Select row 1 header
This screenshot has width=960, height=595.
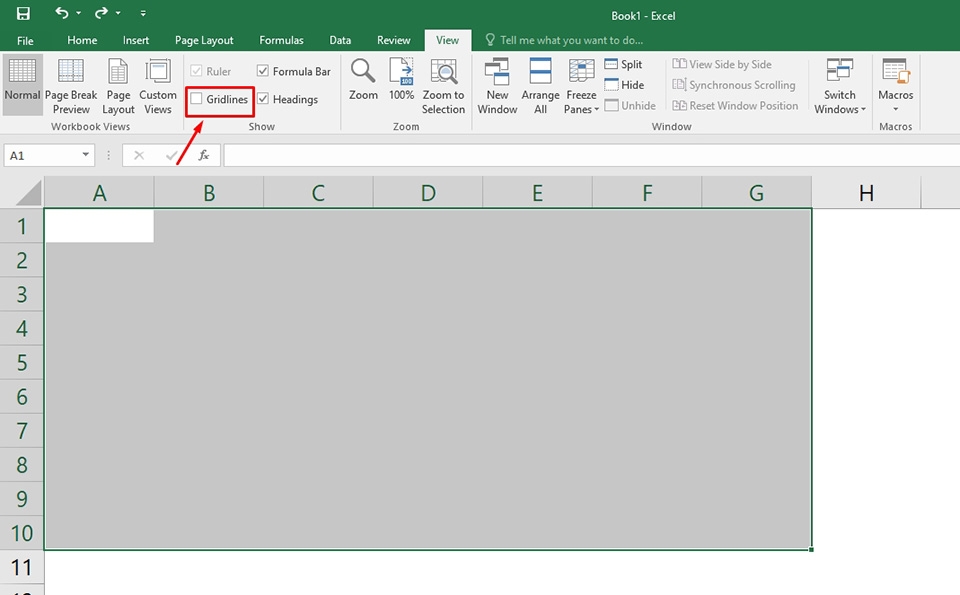[x=22, y=226]
